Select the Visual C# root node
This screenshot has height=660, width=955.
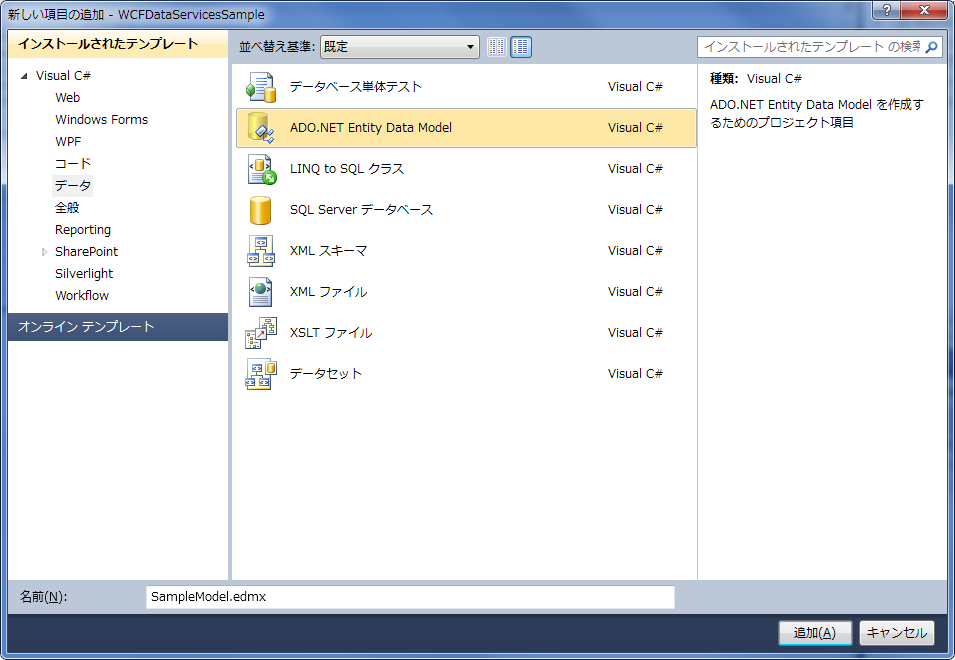tap(63, 75)
